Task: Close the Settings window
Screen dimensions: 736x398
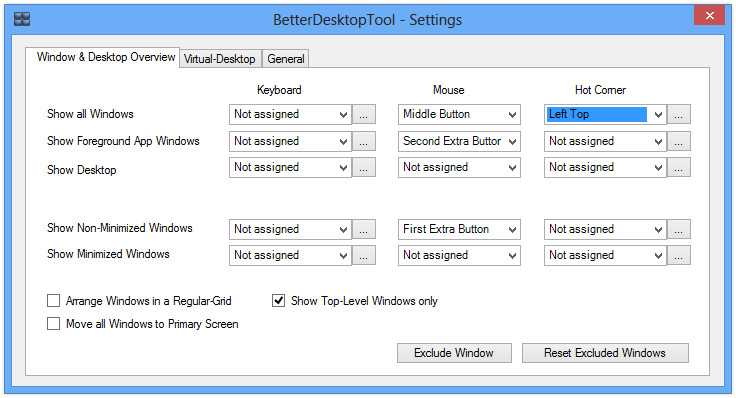Action: coord(710,15)
